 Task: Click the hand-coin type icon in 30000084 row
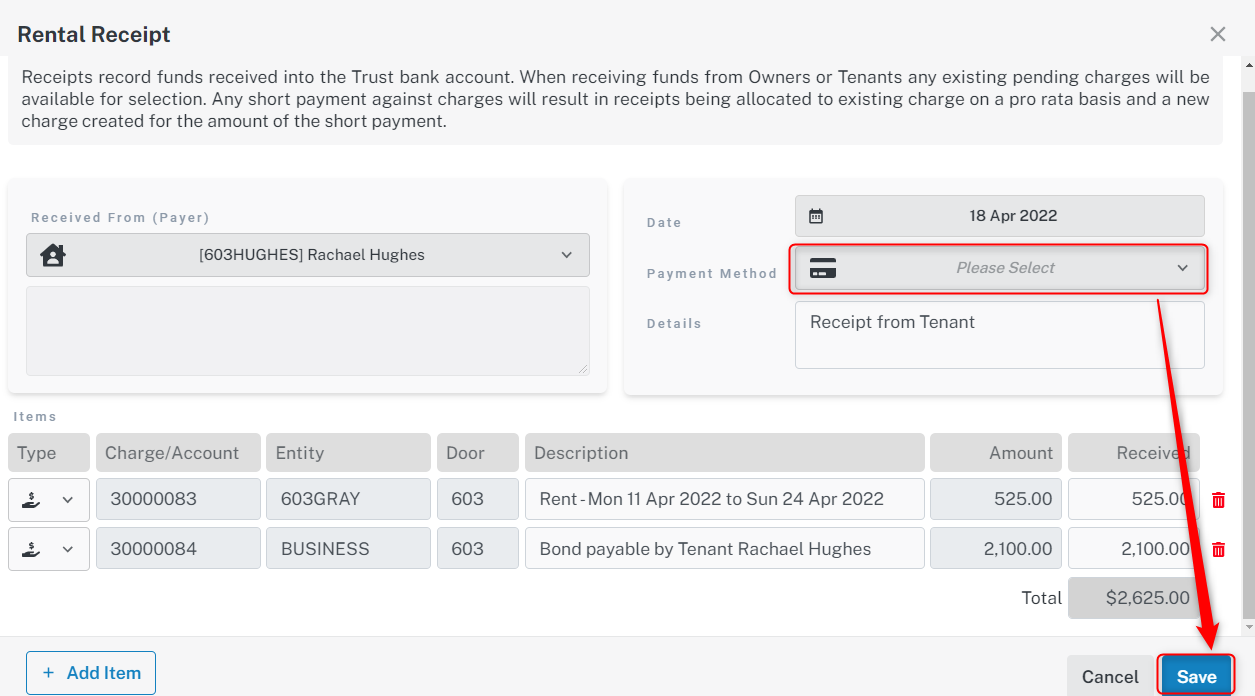pyautogui.click(x=32, y=549)
